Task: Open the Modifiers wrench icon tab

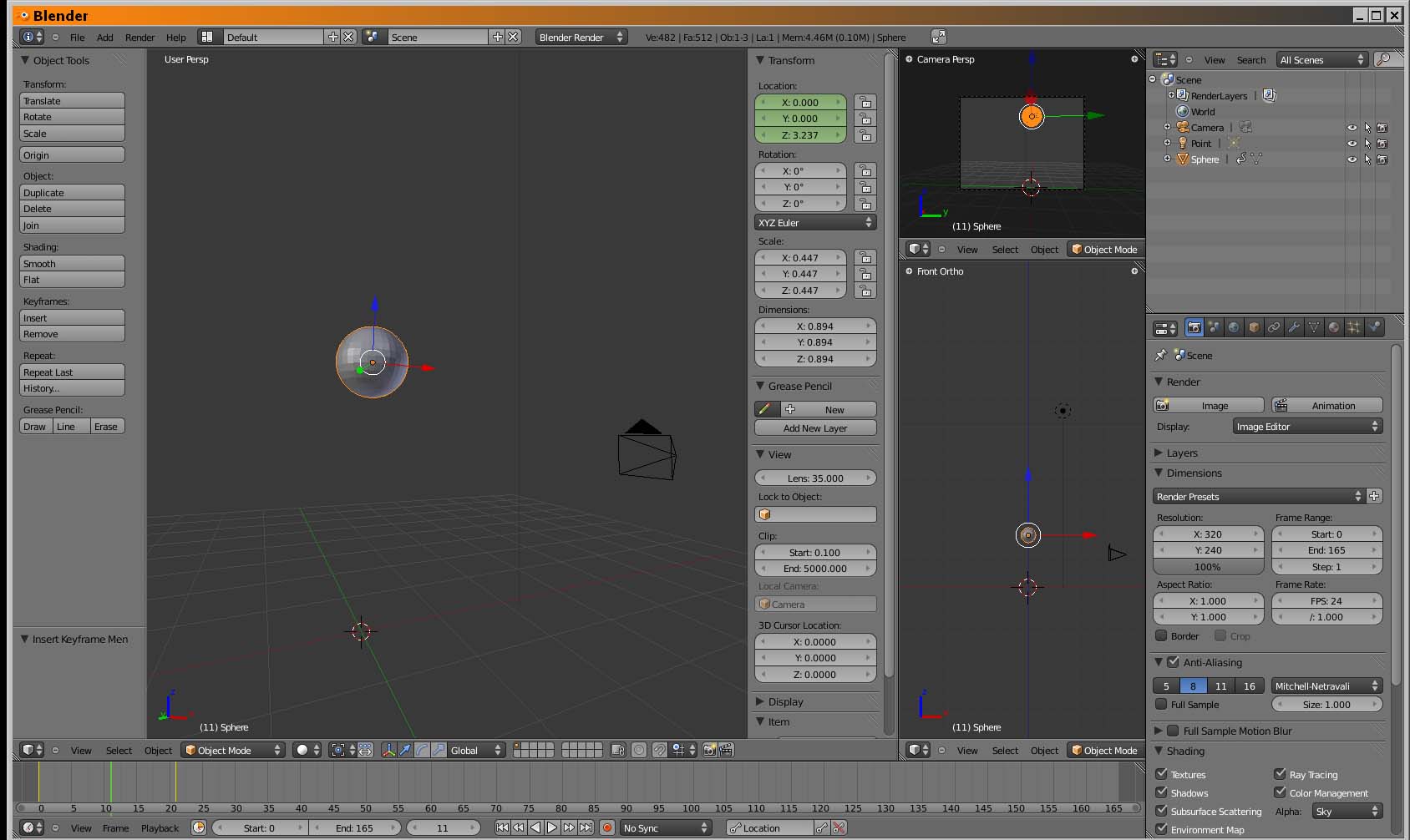Action: tap(1294, 328)
